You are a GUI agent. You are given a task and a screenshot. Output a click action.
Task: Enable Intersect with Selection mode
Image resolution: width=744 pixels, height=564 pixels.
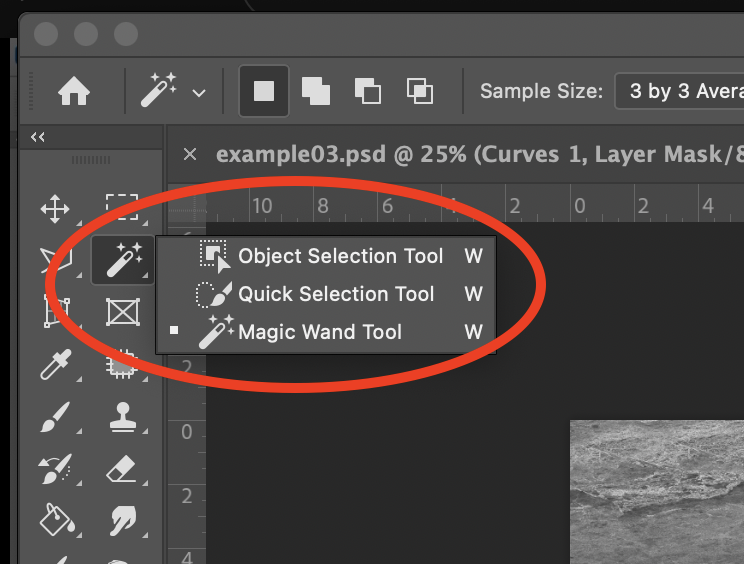pyautogui.click(x=419, y=91)
